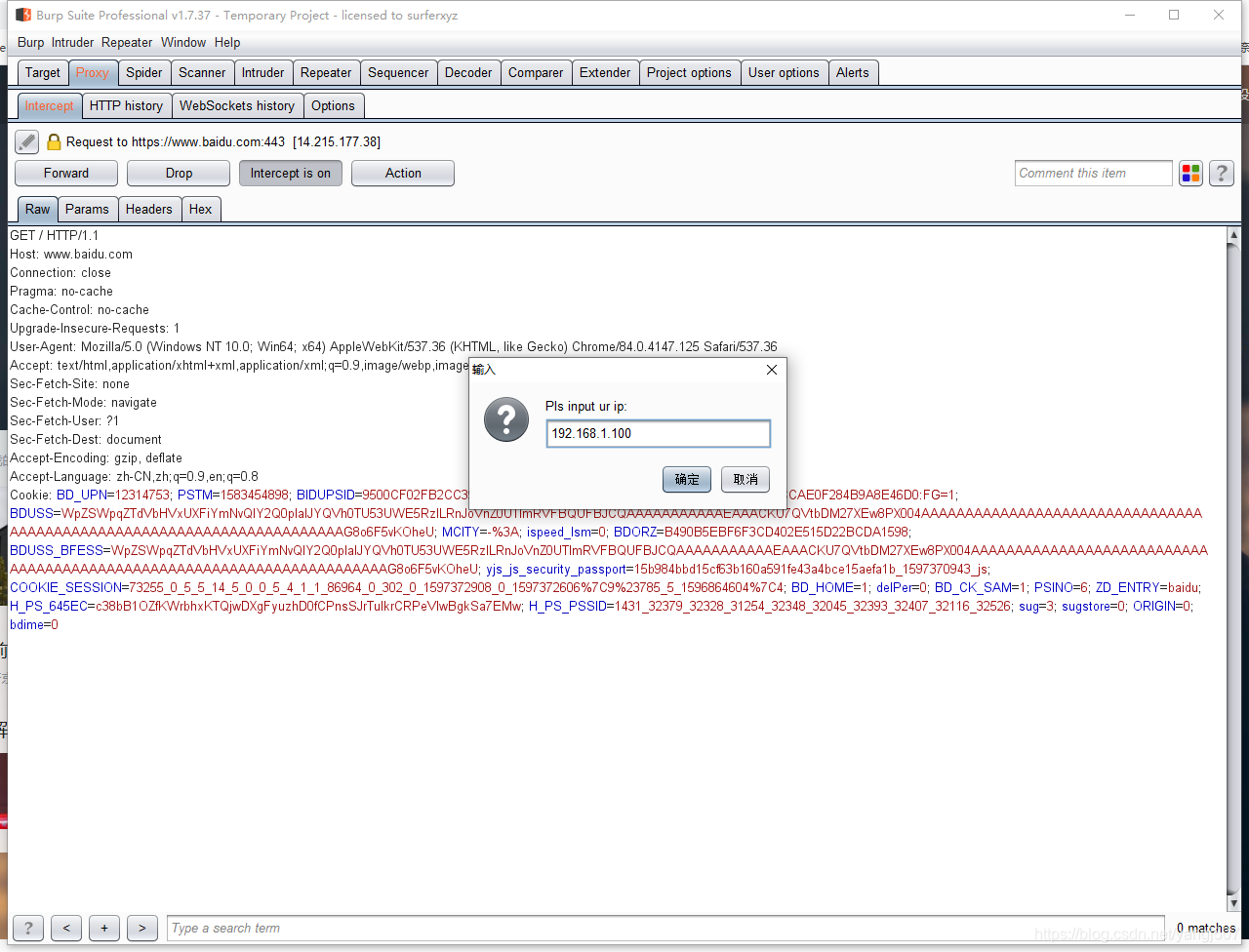Click the scrollbar up arrow

[1233, 235]
